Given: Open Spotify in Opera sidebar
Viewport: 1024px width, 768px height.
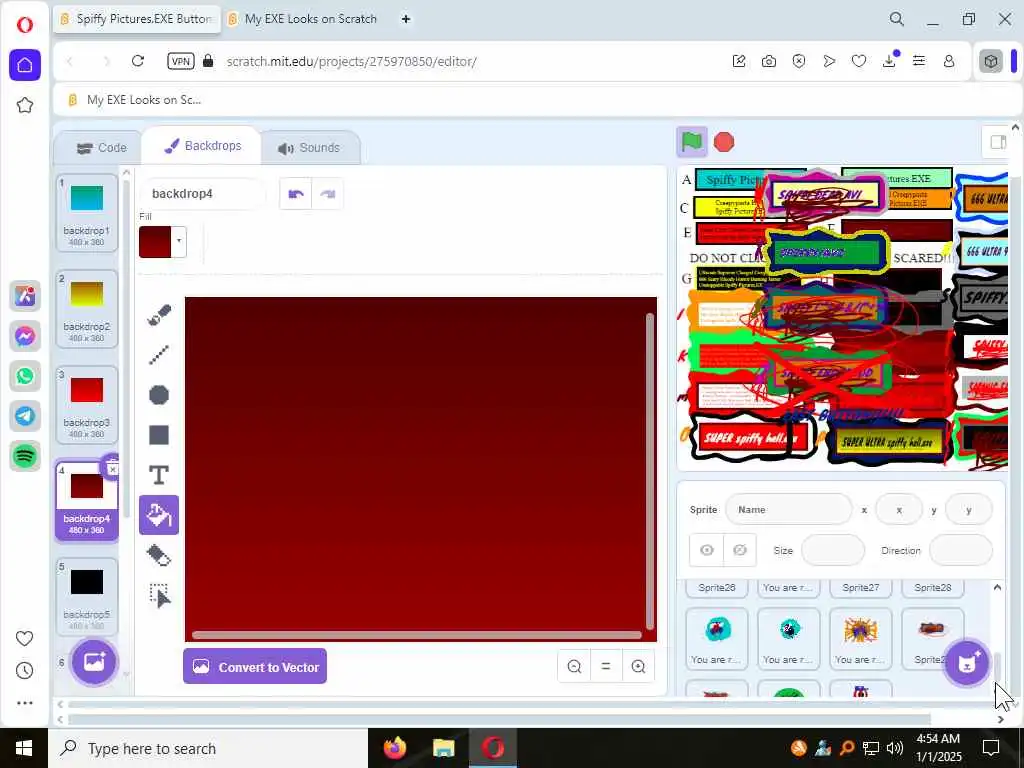Looking at the screenshot, I should pos(25,456).
